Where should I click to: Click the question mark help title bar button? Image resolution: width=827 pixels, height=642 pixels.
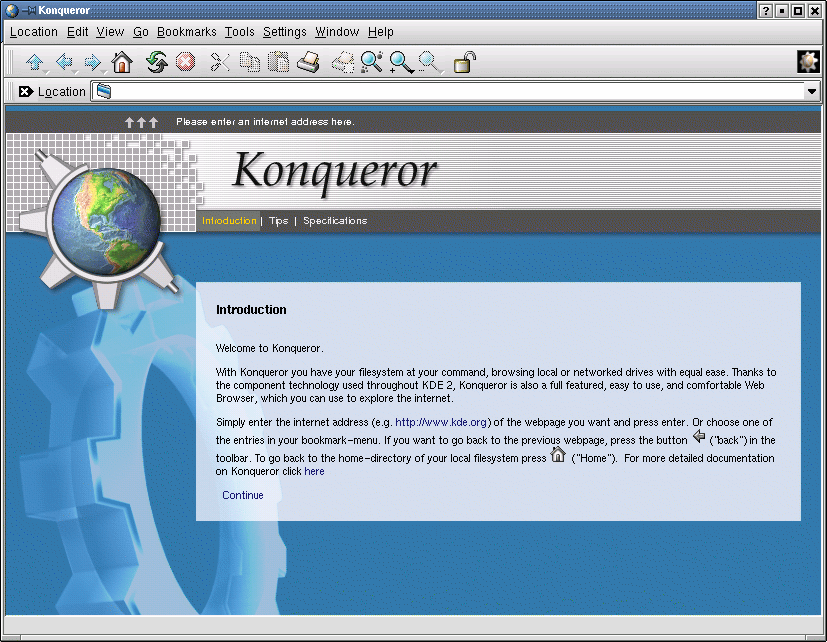click(765, 11)
